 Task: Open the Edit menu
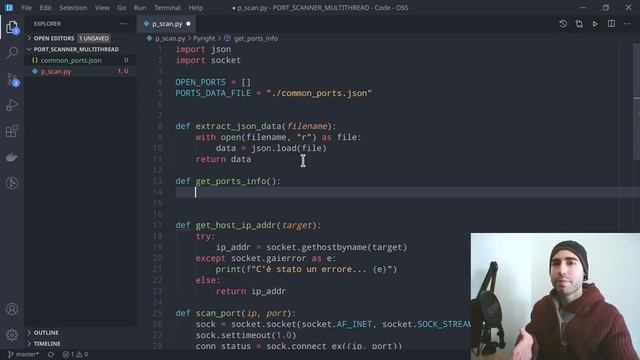[45, 8]
